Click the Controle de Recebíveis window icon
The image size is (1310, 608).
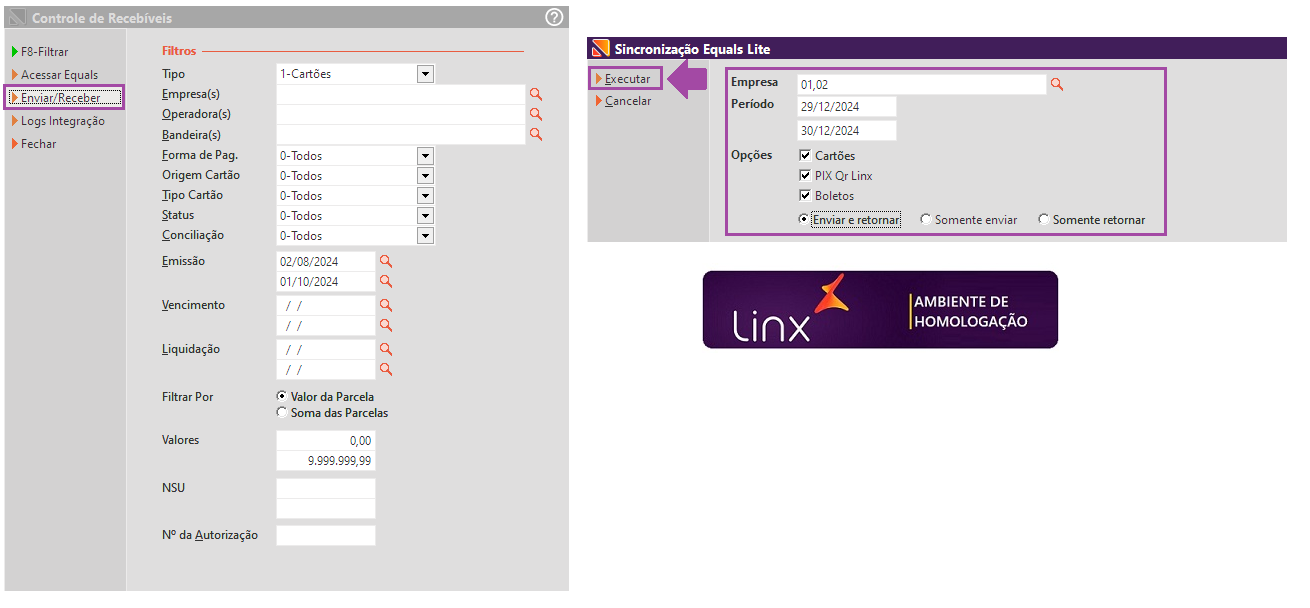17,18
